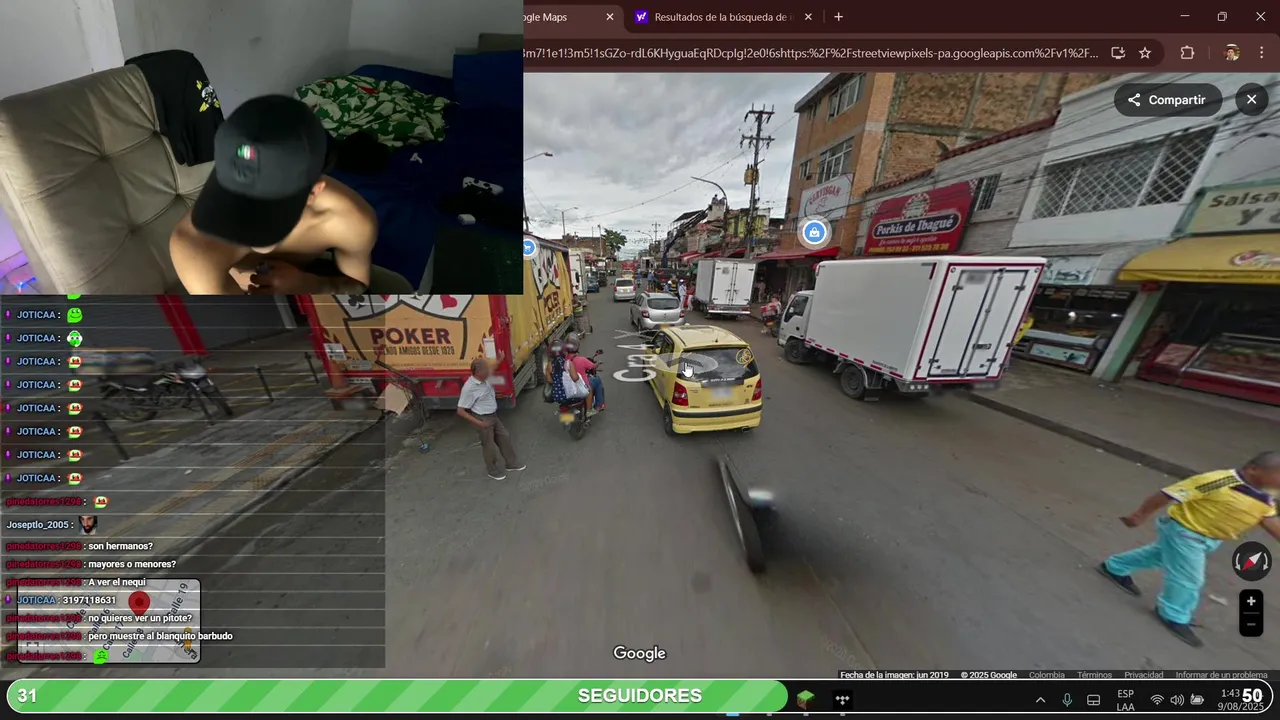Image resolution: width=1280 pixels, height=720 pixels.
Task: Open the Colombia link in the footer
Action: pyautogui.click(x=1047, y=675)
